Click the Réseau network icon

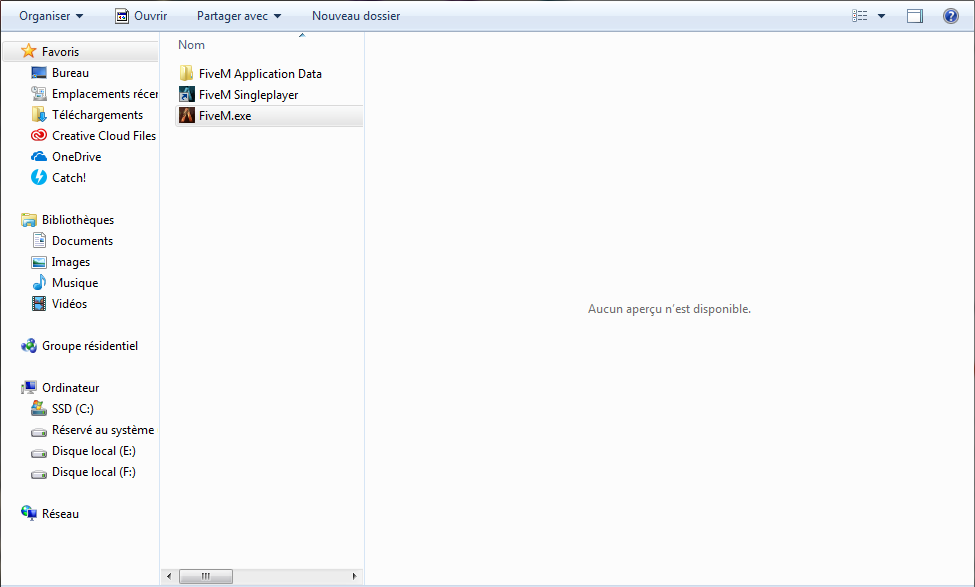[x=29, y=513]
